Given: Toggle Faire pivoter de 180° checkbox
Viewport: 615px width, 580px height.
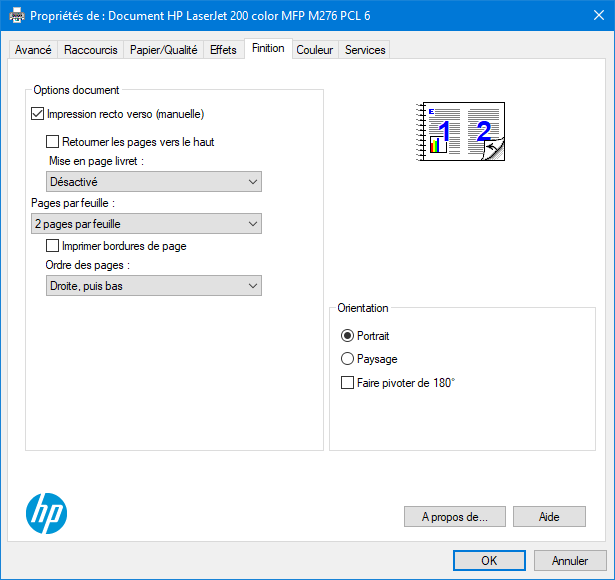Looking at the screenshot, I should click(x=348, y=383).
